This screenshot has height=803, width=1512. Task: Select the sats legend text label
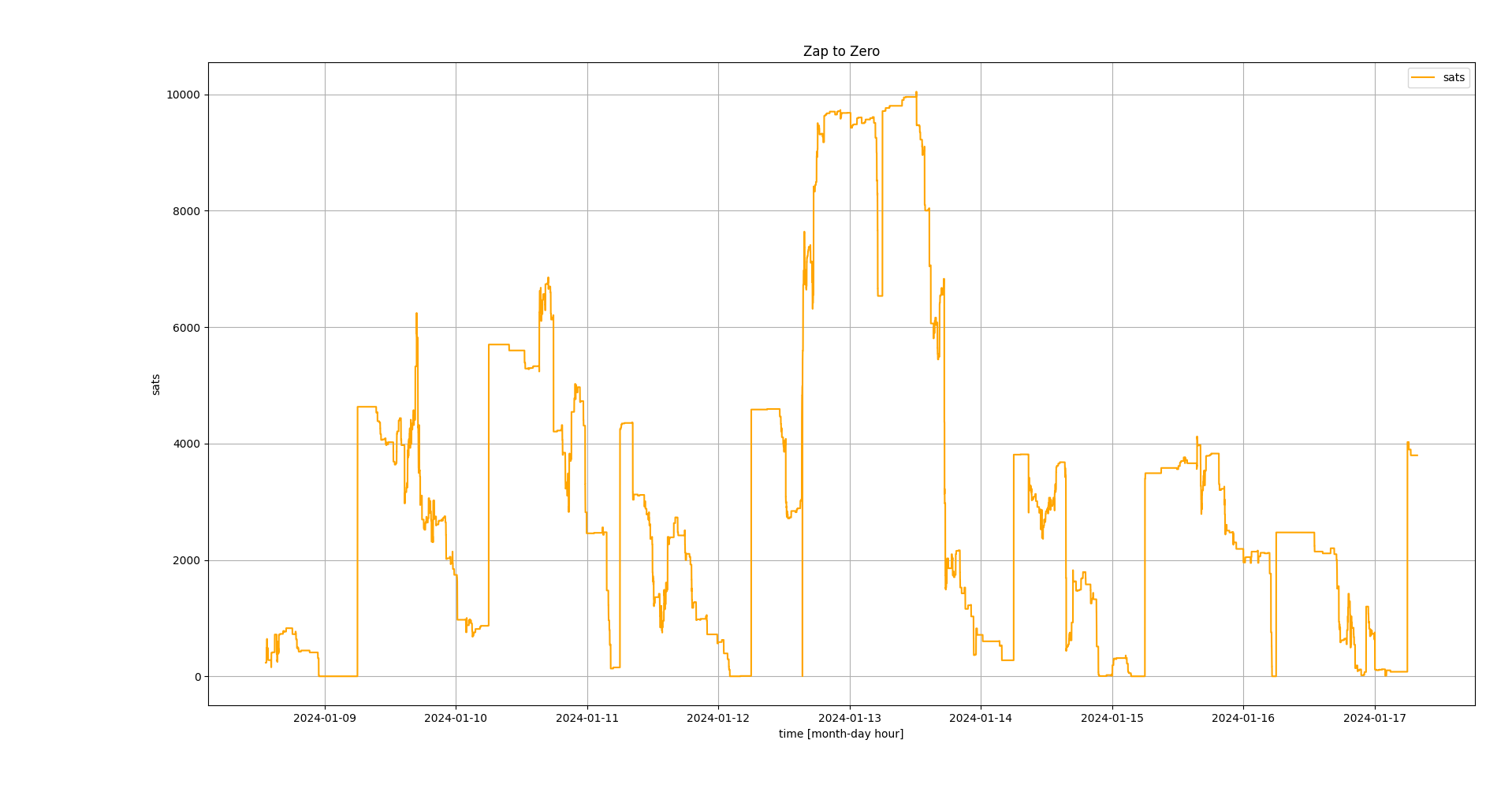point(1454,77)
